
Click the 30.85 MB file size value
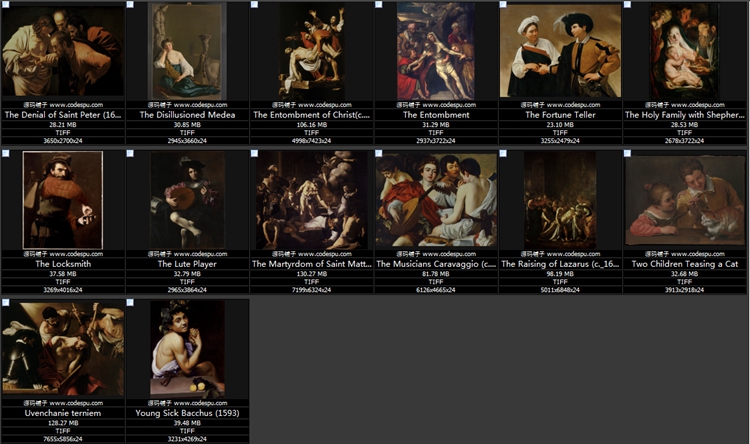coord(187,124)
